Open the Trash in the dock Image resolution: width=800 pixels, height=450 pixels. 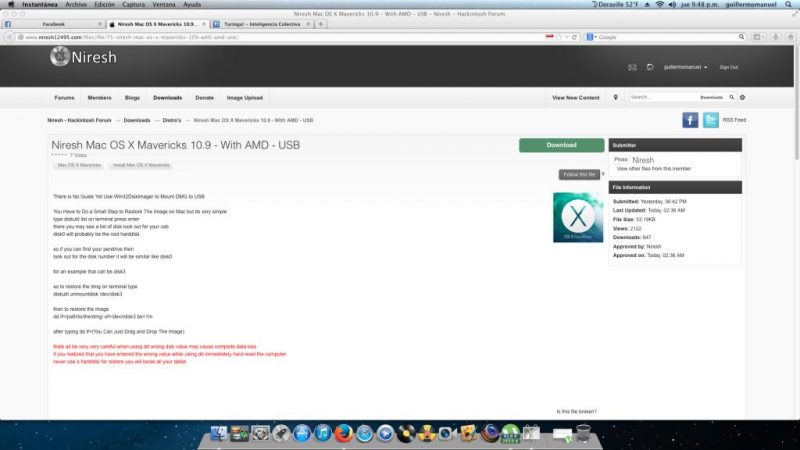pos(583,433)
